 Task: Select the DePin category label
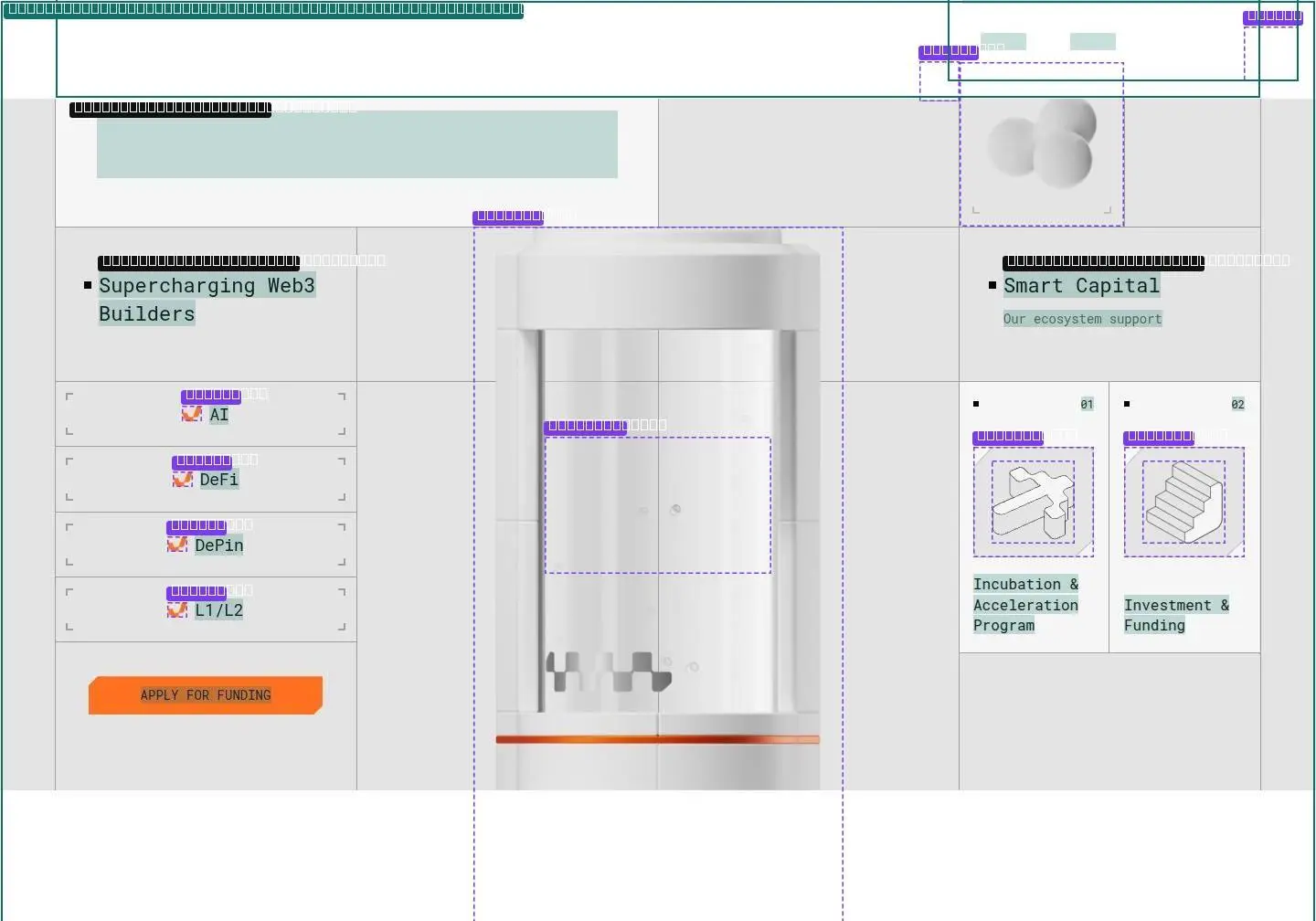(x=219, y=545)
